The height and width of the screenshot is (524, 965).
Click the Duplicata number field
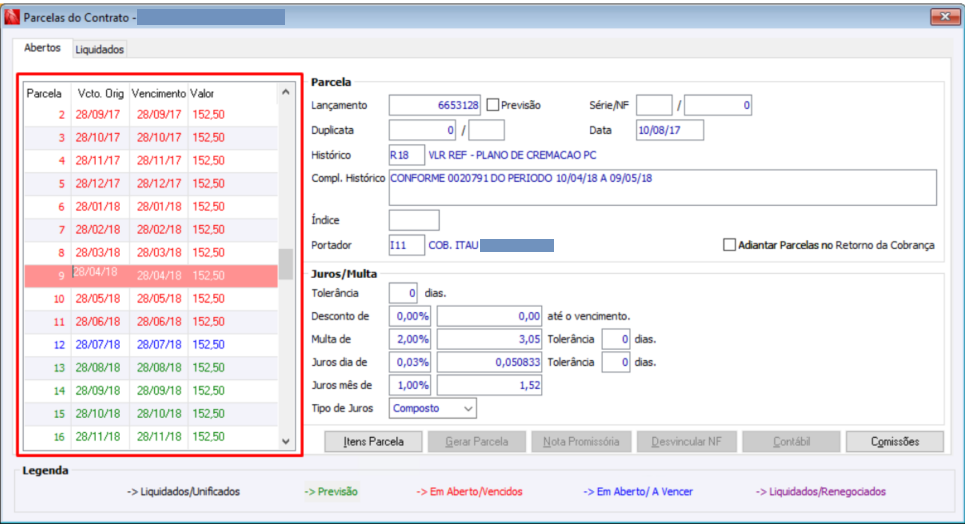coord(422,131)
